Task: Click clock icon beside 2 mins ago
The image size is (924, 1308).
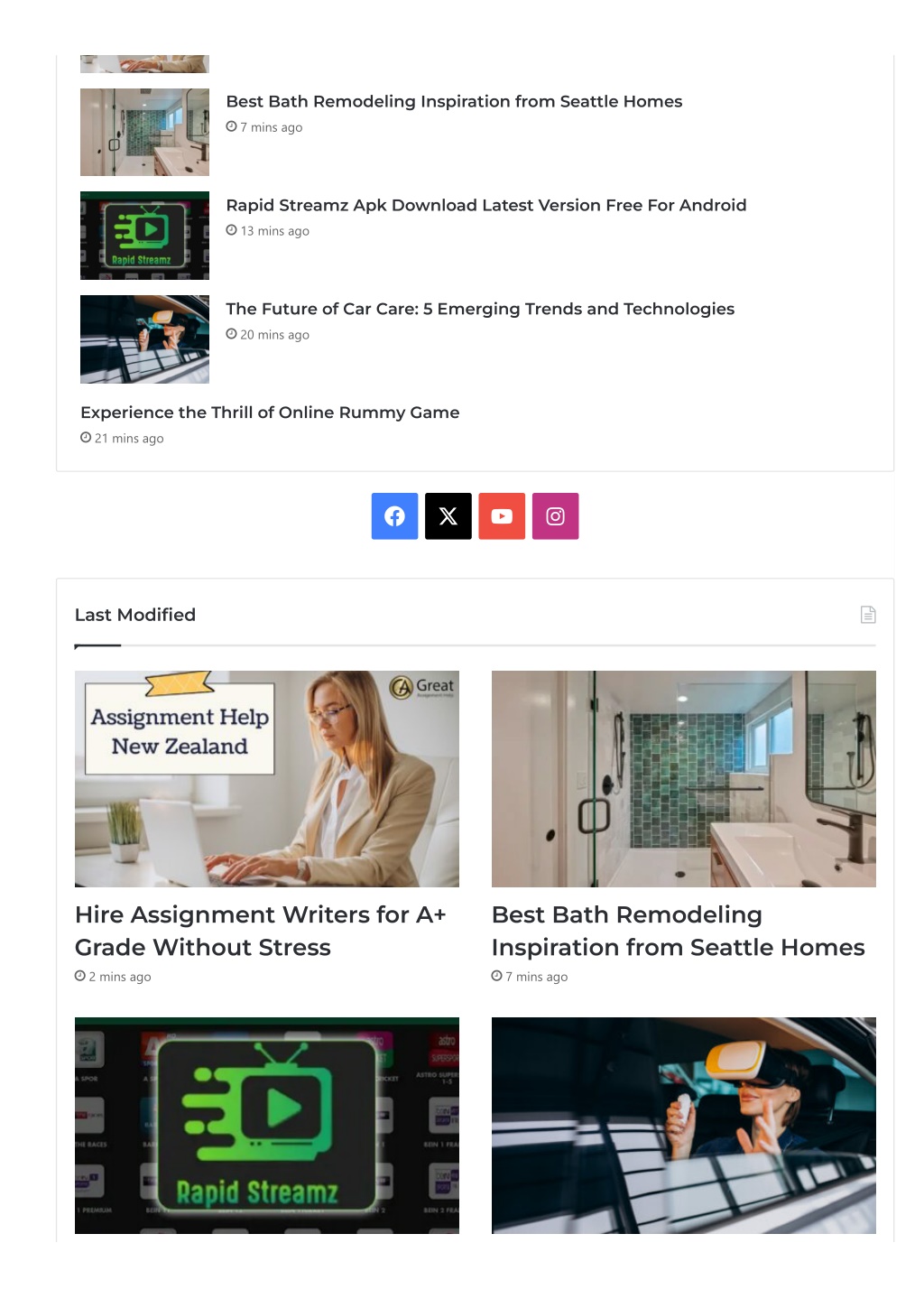Action: tap(80, 976)
